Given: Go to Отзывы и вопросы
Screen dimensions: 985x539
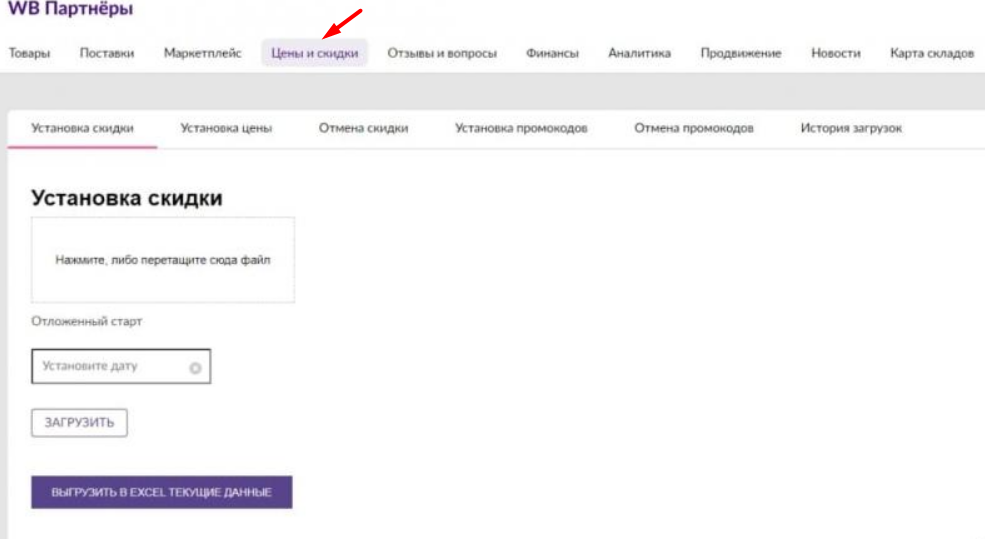Looking at the screenshot, I should point(442,53).
